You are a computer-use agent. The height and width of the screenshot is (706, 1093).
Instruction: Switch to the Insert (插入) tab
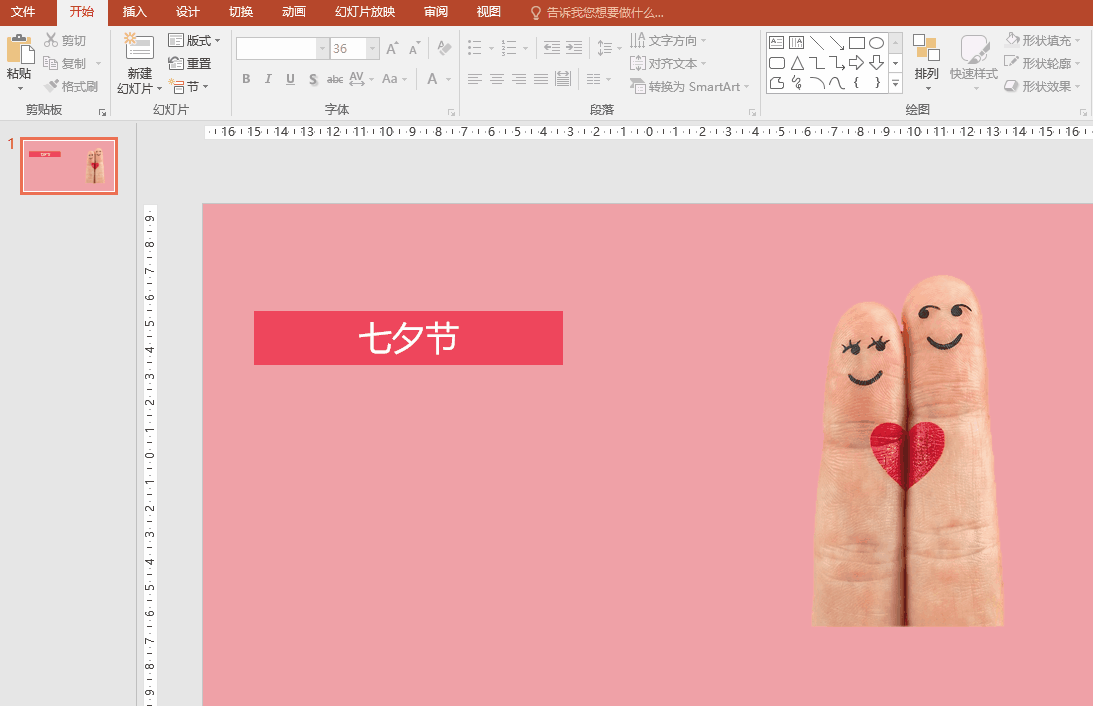(134, 12)
